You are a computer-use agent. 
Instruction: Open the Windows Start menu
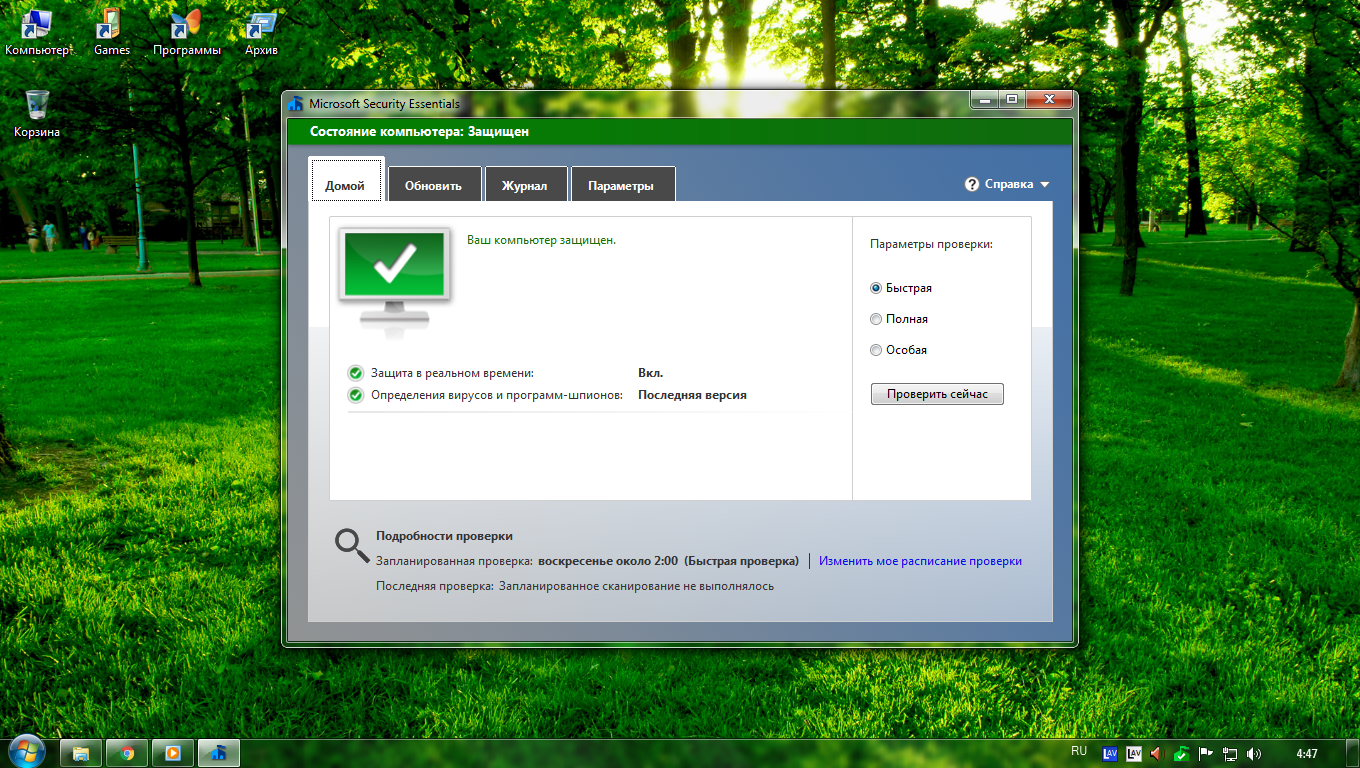click(x=26, y=752)
